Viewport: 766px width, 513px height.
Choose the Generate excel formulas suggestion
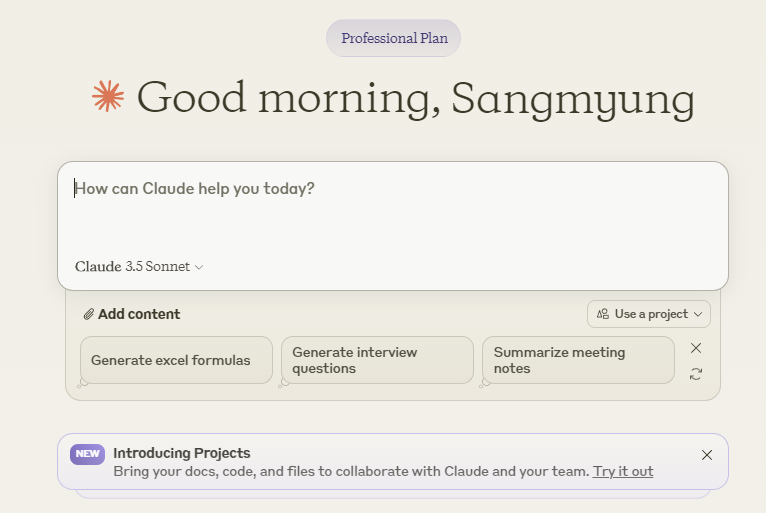click(x=176, y=360)
